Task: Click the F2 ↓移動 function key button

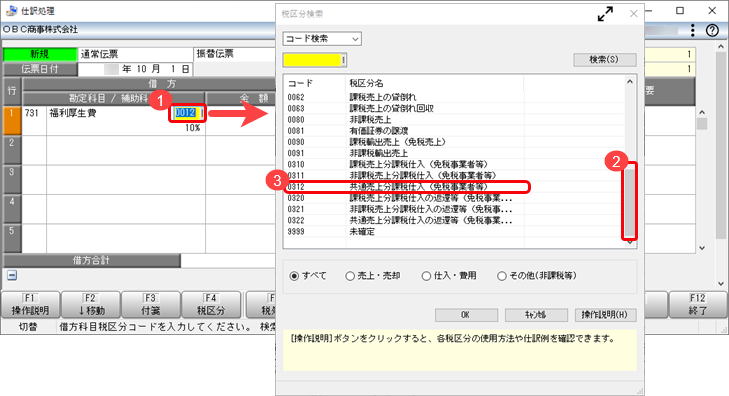Action: click(91, 304)
